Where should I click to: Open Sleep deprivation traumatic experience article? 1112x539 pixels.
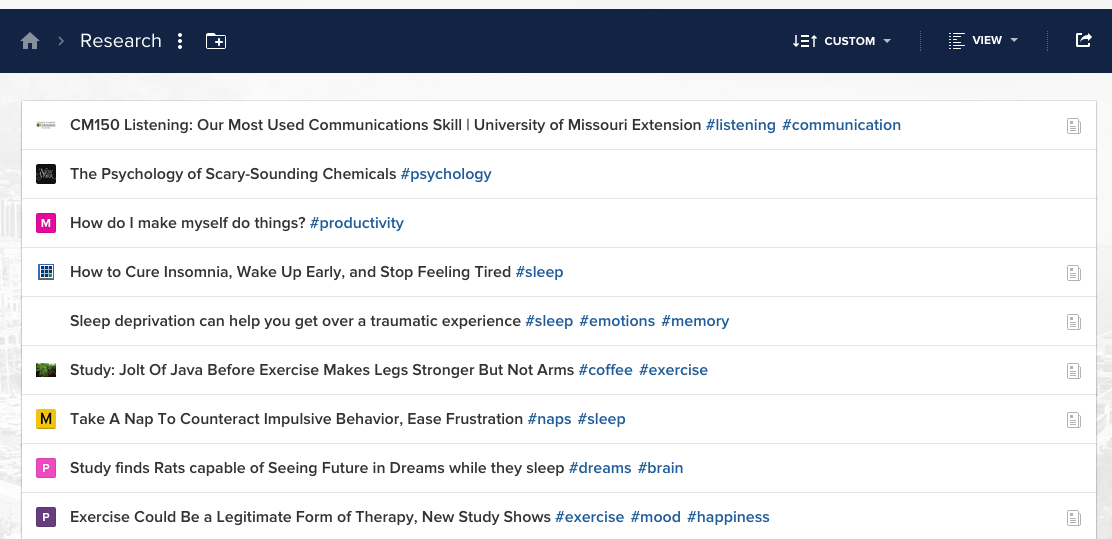point(296,321)
